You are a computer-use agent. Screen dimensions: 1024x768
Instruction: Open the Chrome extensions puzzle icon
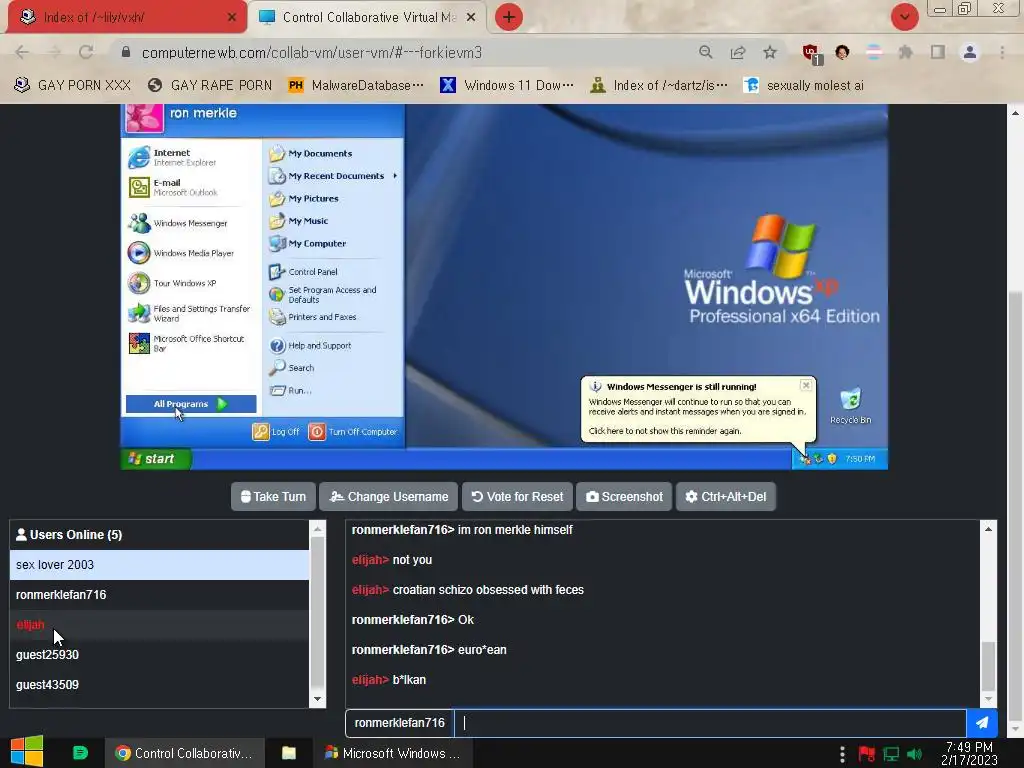click(x=905, y=52)
